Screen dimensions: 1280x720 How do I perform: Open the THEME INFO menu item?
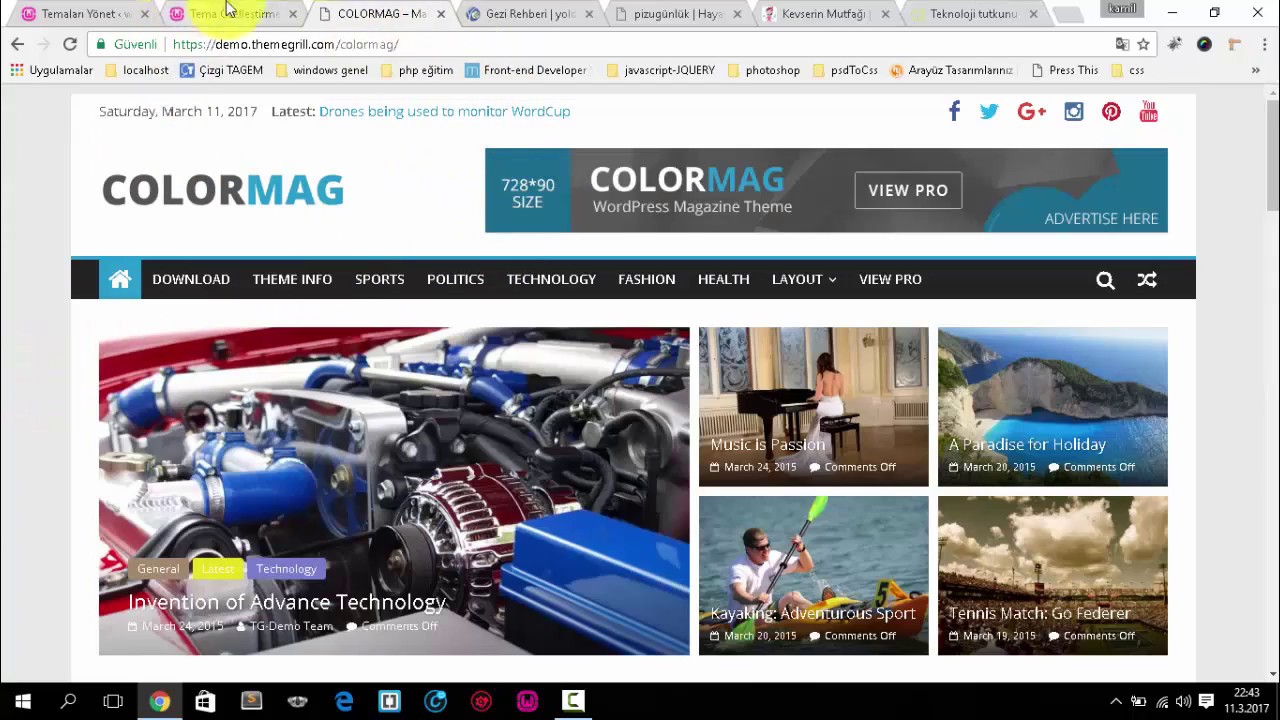[x=292, y=279]
